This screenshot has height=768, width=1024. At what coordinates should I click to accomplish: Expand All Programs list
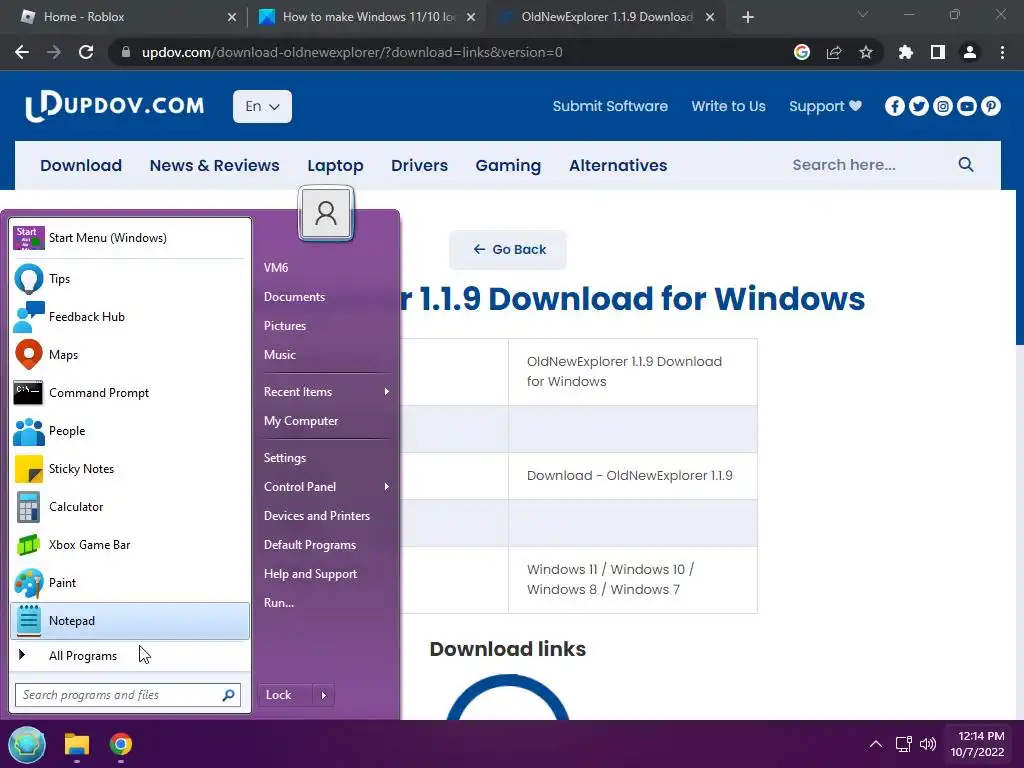130,656
